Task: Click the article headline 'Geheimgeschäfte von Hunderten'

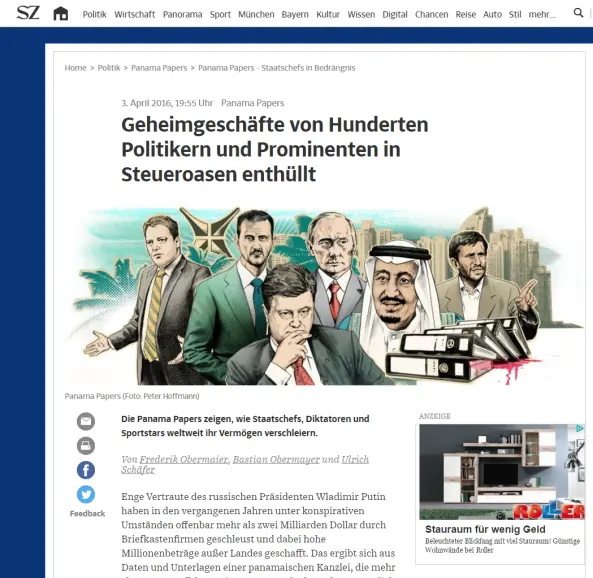Action: click(x=275, y=149)
